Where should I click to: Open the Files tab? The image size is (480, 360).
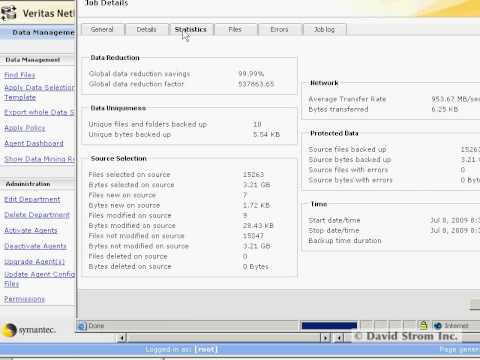coord(235,29)
